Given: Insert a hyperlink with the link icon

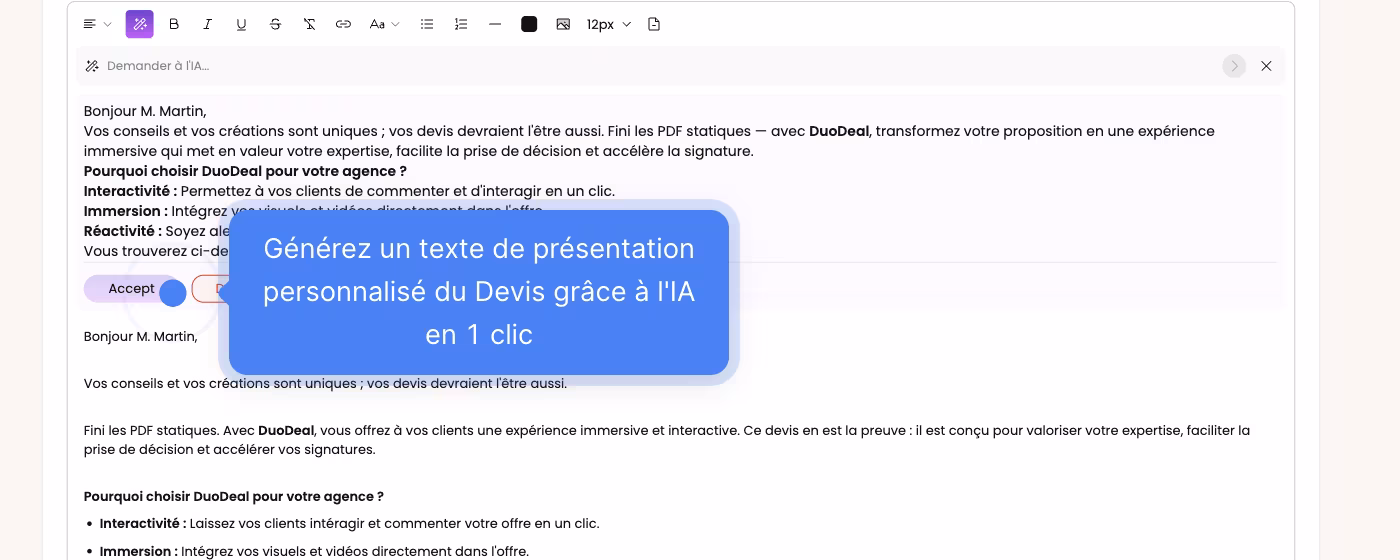Looking at the screenshot, I should [x=343, y=24].
